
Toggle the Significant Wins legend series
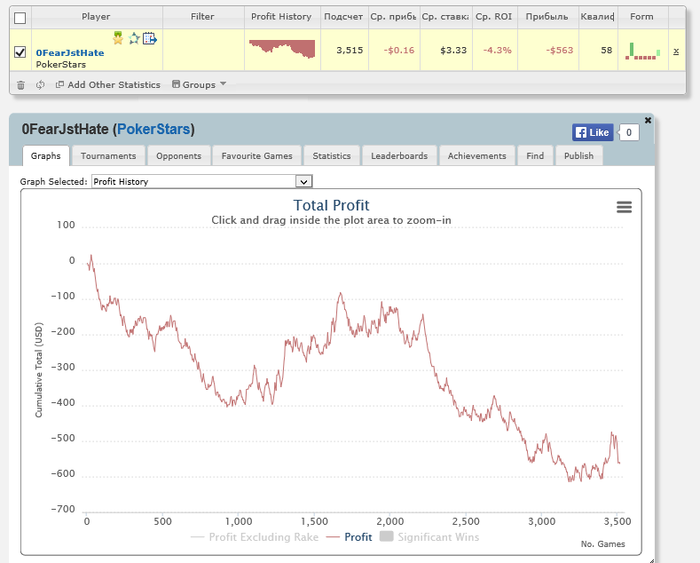[429, 537]
